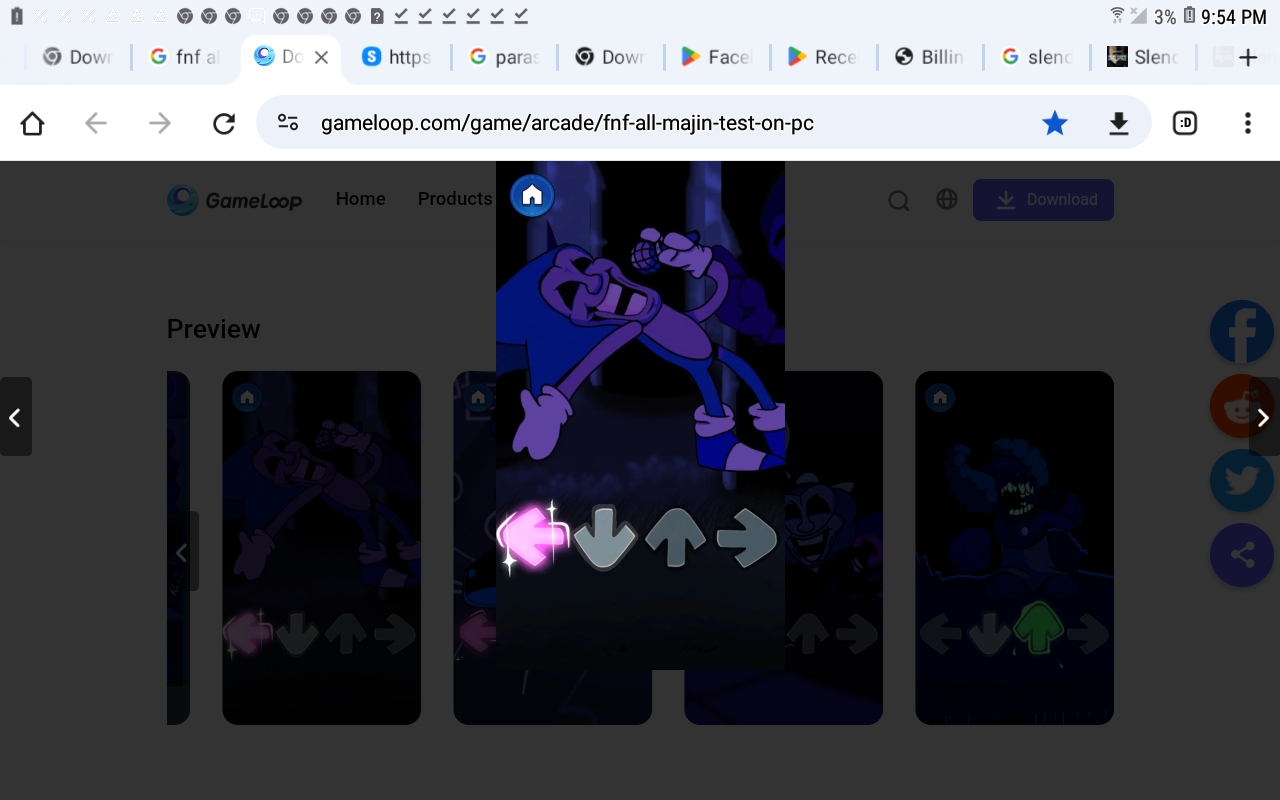Screen dimensions: 1280x800
Task: Share the page on Twitter
Action: [1242, 481]
